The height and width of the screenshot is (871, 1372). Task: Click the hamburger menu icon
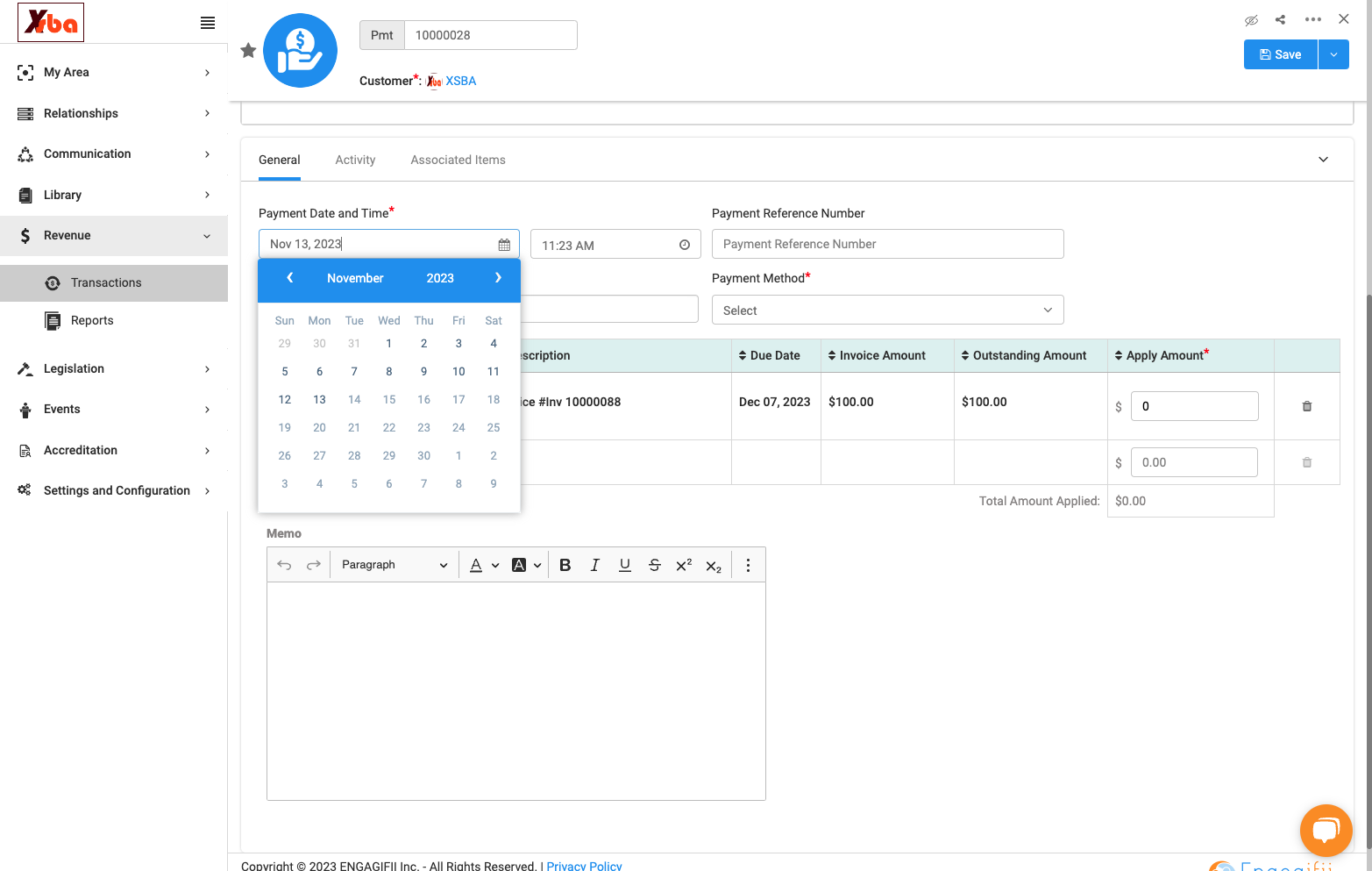pos(208,23)
